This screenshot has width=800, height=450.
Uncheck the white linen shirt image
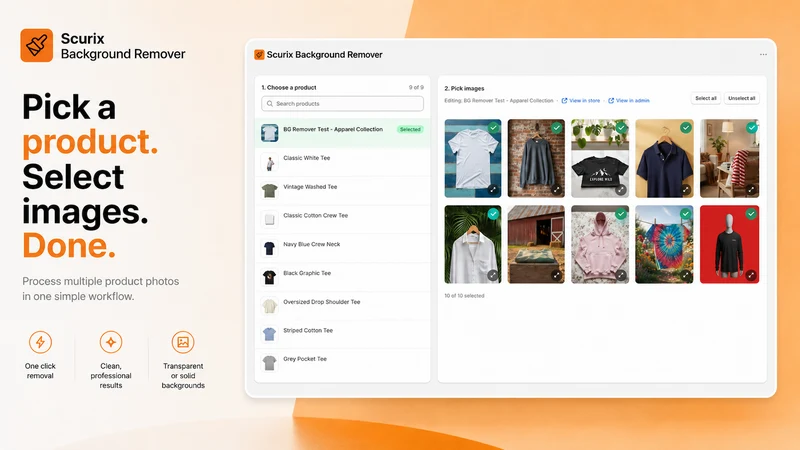point(493,214)
